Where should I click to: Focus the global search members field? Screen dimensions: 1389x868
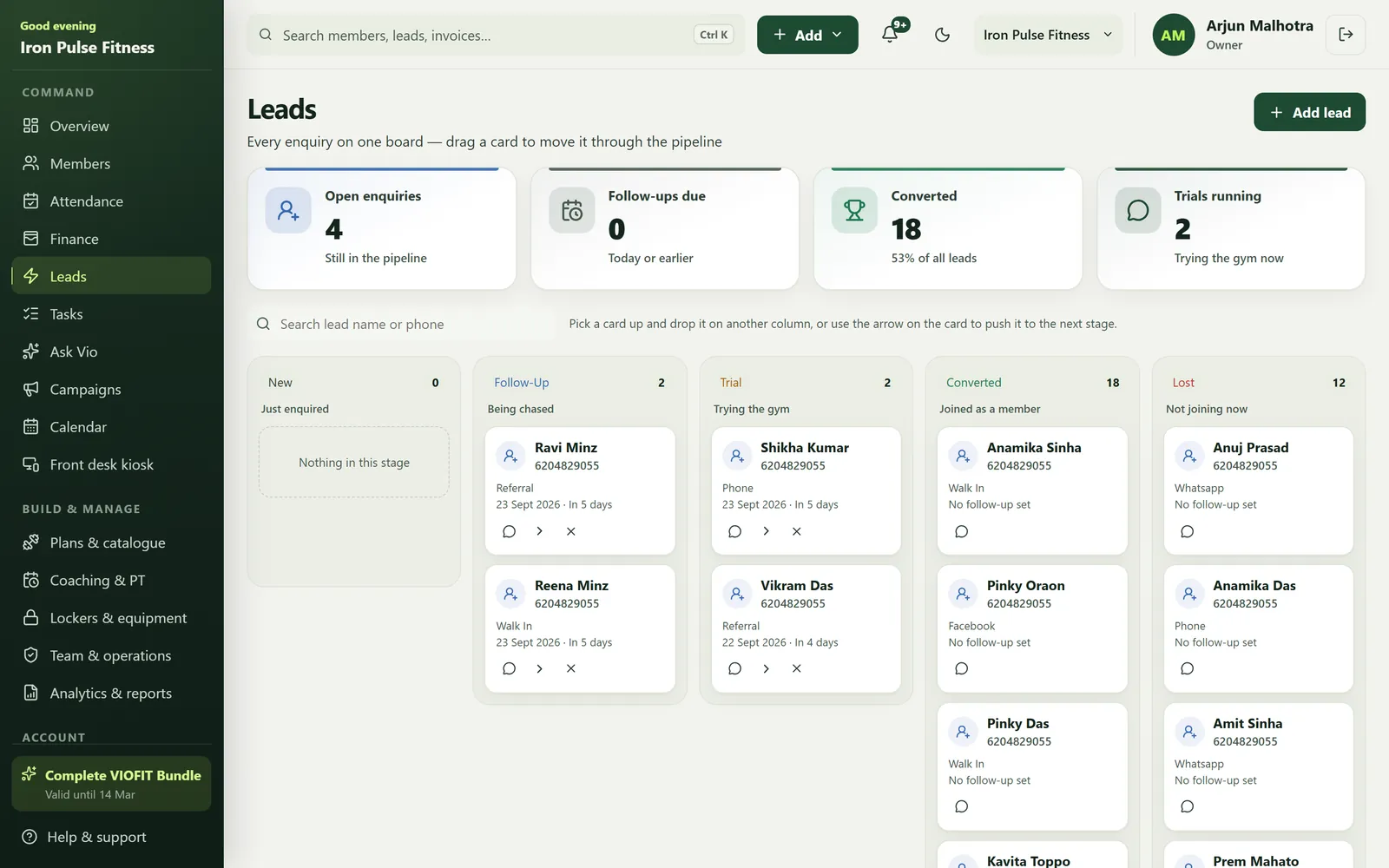(496, 35)
